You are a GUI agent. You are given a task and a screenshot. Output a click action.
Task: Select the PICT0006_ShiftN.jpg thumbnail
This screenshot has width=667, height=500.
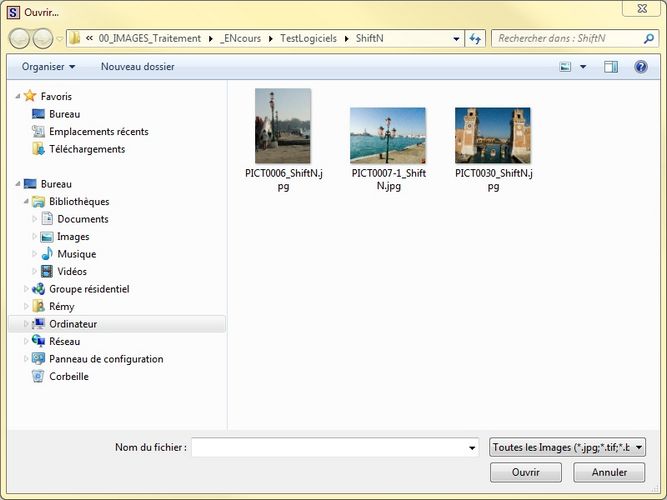282,126
